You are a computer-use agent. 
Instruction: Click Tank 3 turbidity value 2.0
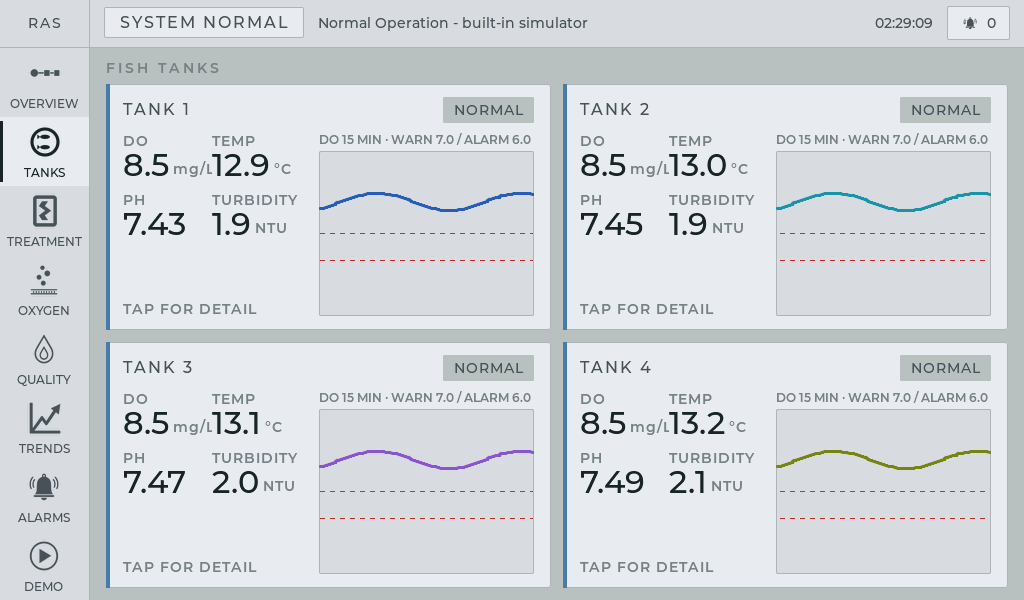[x=235, y=482]
